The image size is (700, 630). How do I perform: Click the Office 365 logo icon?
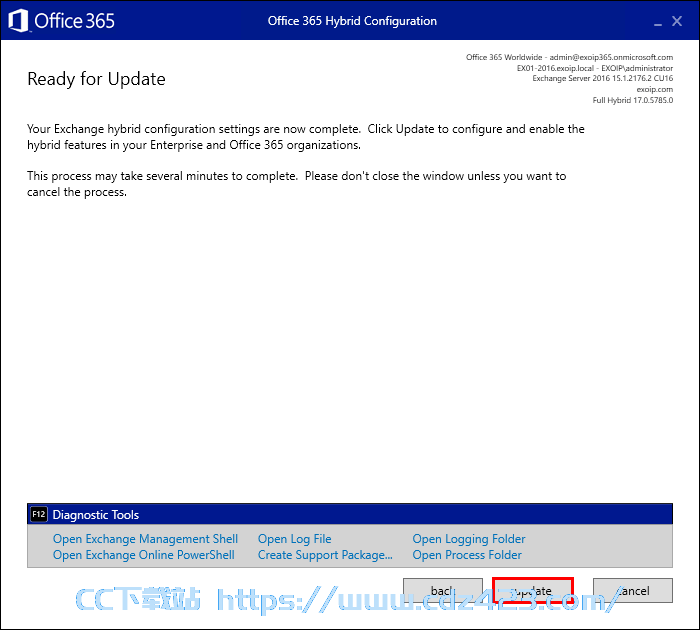point(18,21)
